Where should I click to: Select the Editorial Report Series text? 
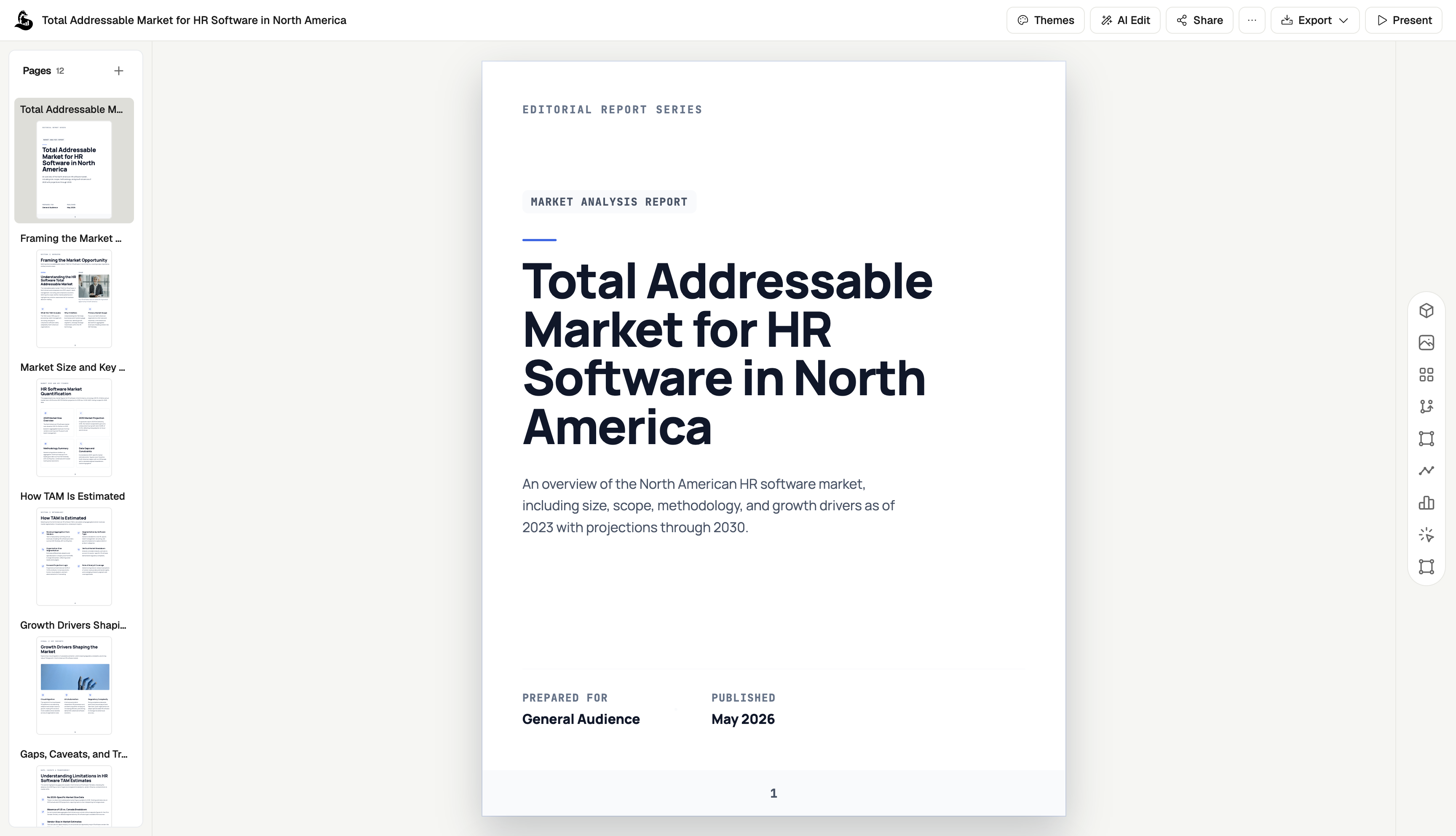pos(612,110)
